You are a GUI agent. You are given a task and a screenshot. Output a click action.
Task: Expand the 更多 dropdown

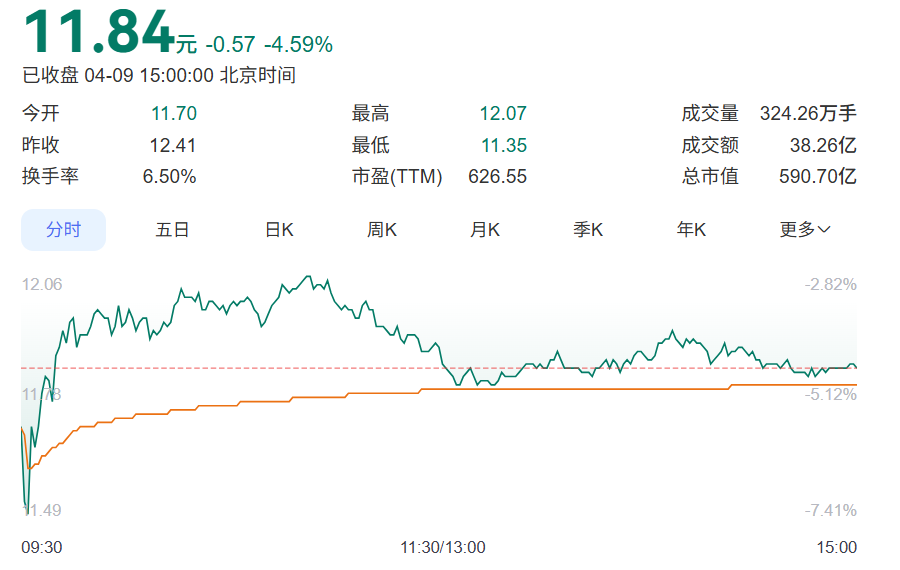coord(805,230)
